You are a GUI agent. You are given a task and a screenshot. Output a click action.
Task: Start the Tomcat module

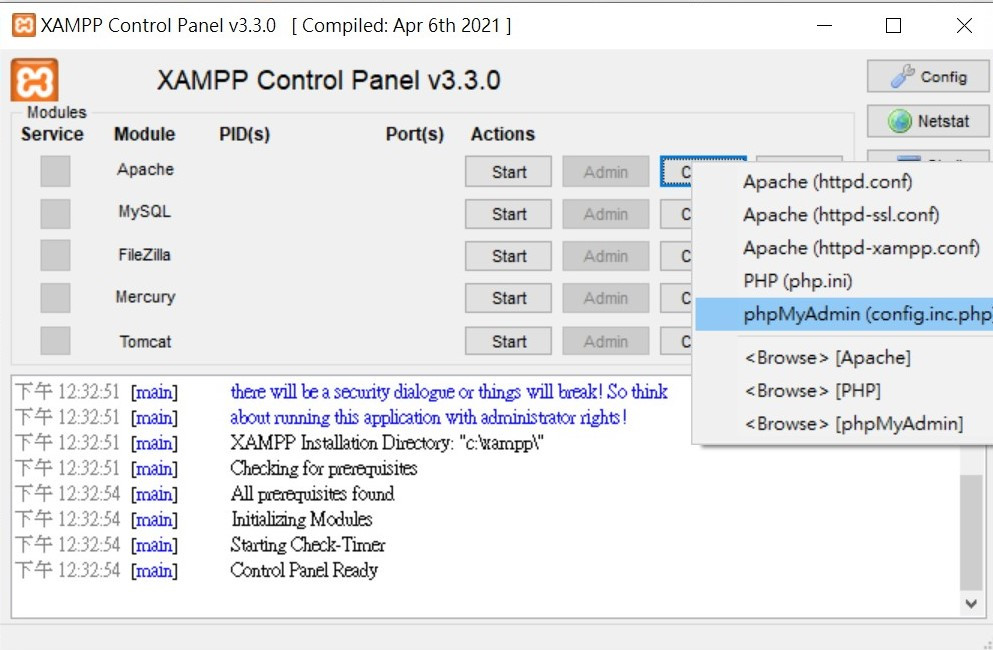click(509, 341)
